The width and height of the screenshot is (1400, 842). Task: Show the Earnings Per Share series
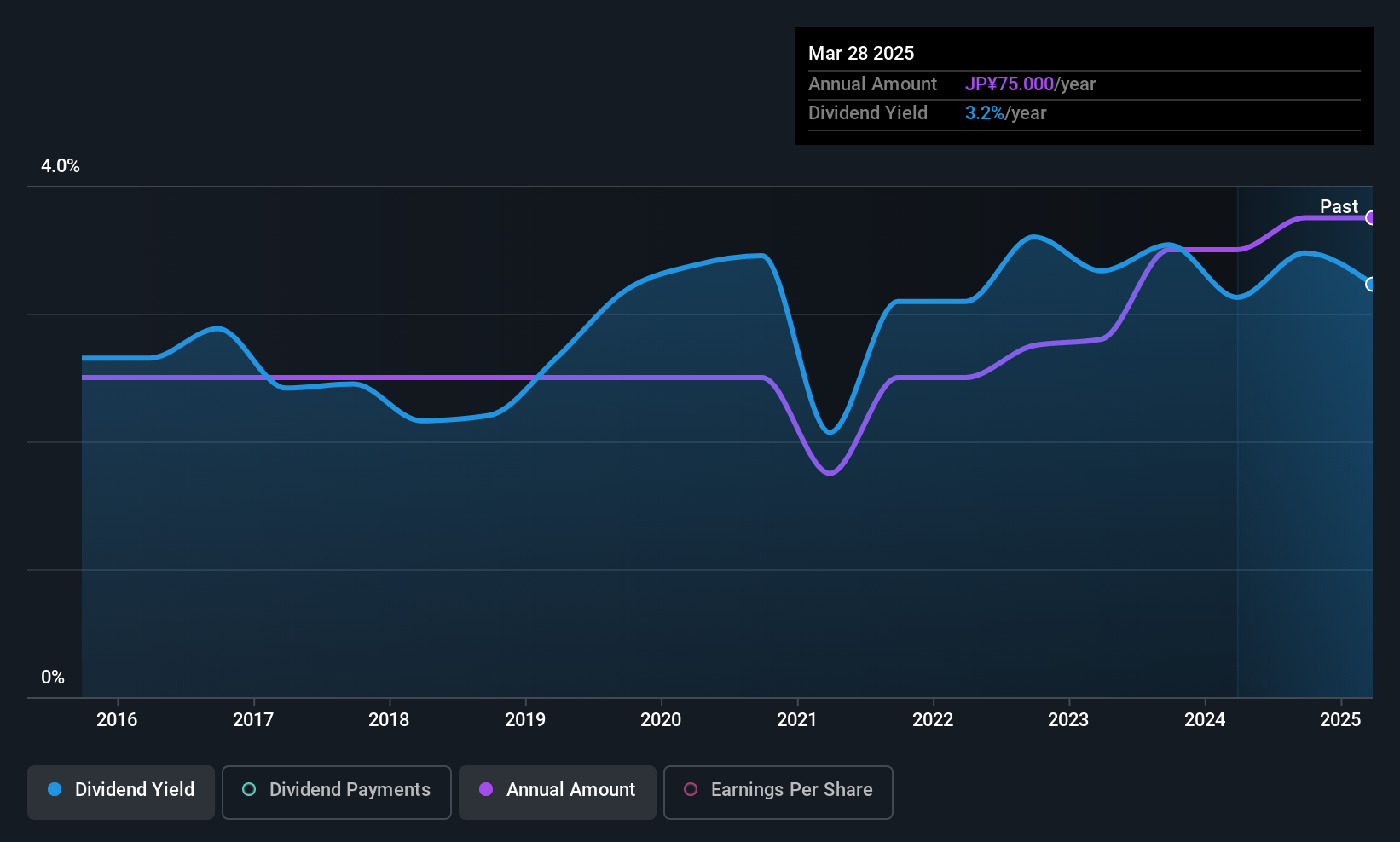click(778, 791)
